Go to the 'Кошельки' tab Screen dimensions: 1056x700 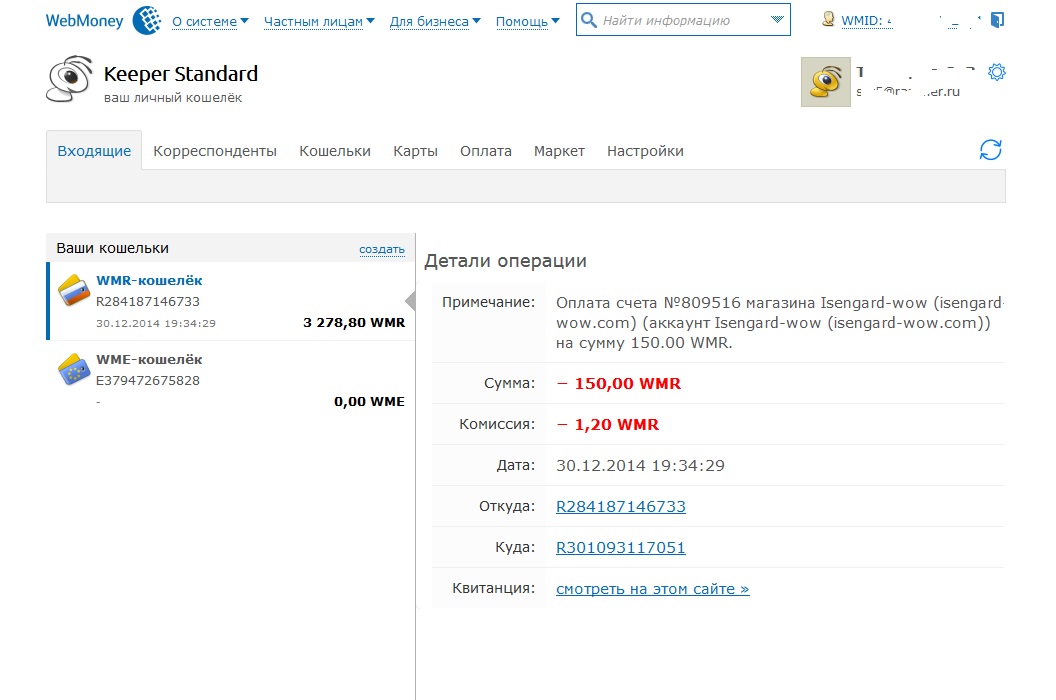click(335, 151)
